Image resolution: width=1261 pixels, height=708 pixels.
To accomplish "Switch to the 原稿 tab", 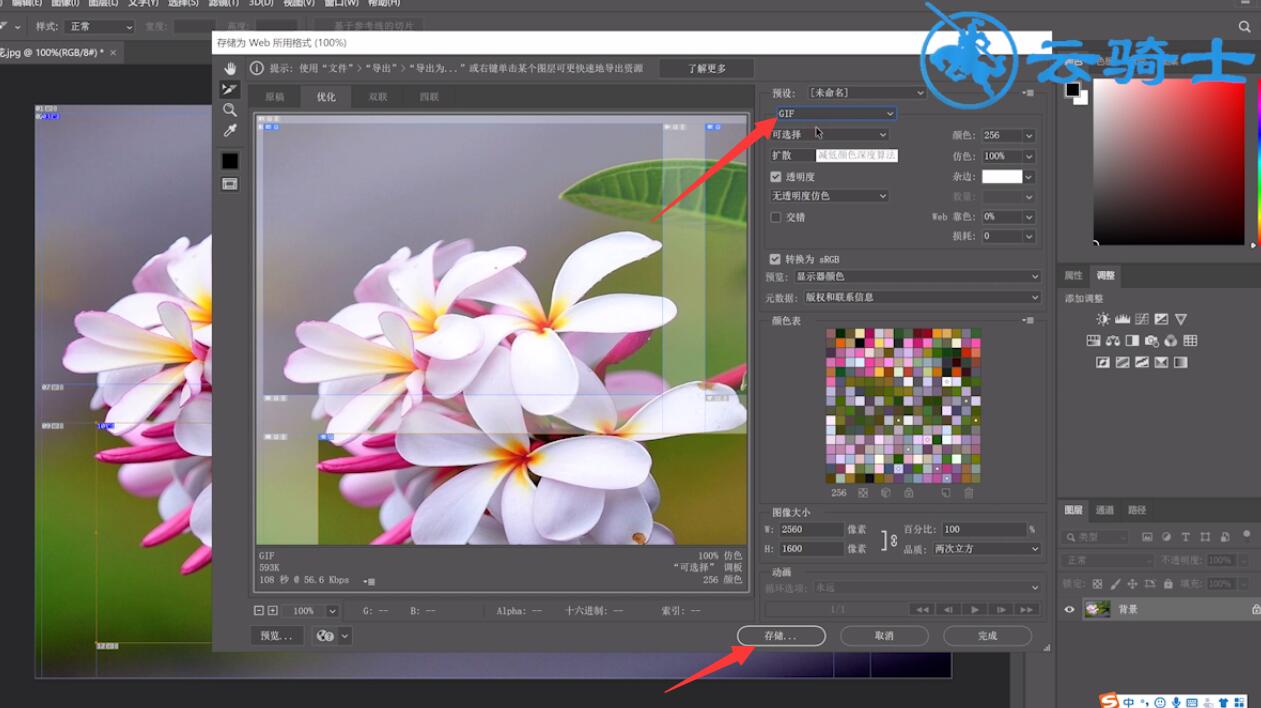I will click(274, 97).
